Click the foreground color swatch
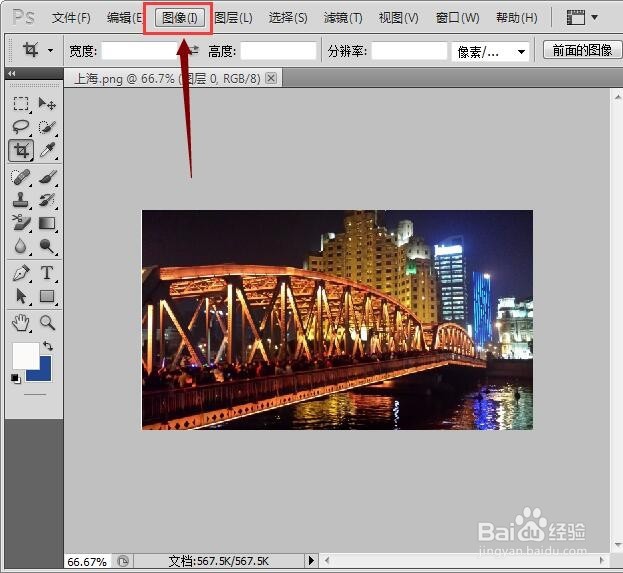Viewport: 623px width, 573px height. pyautogui.click(x=24, y=354)
